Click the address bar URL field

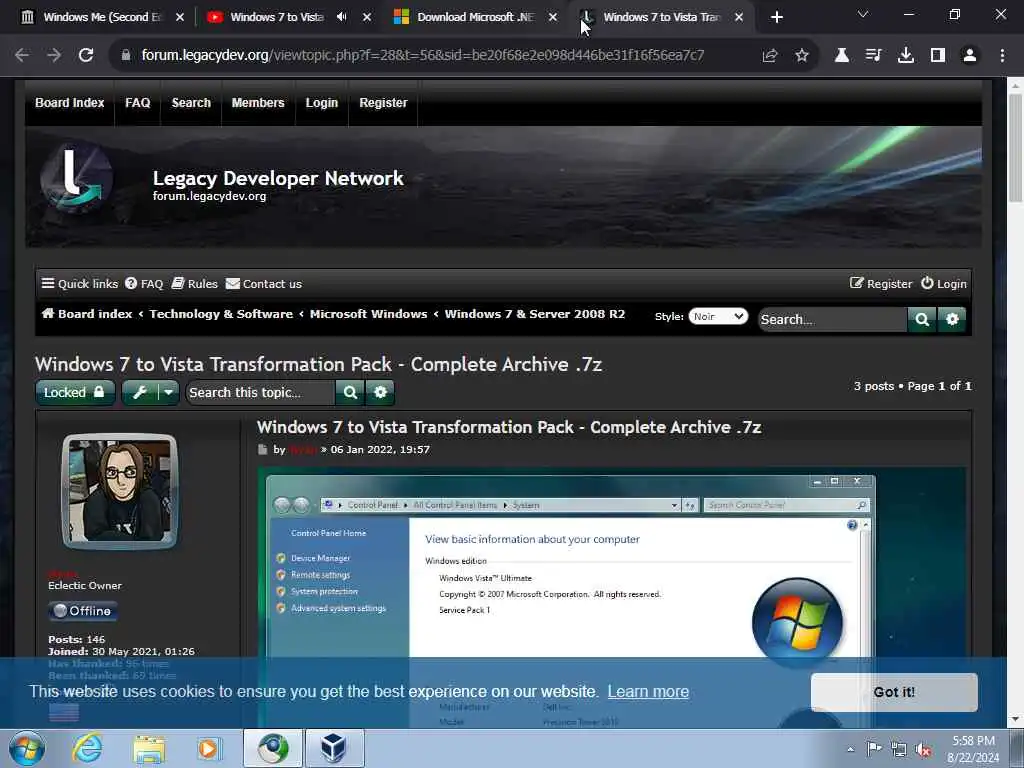point(423,56)
